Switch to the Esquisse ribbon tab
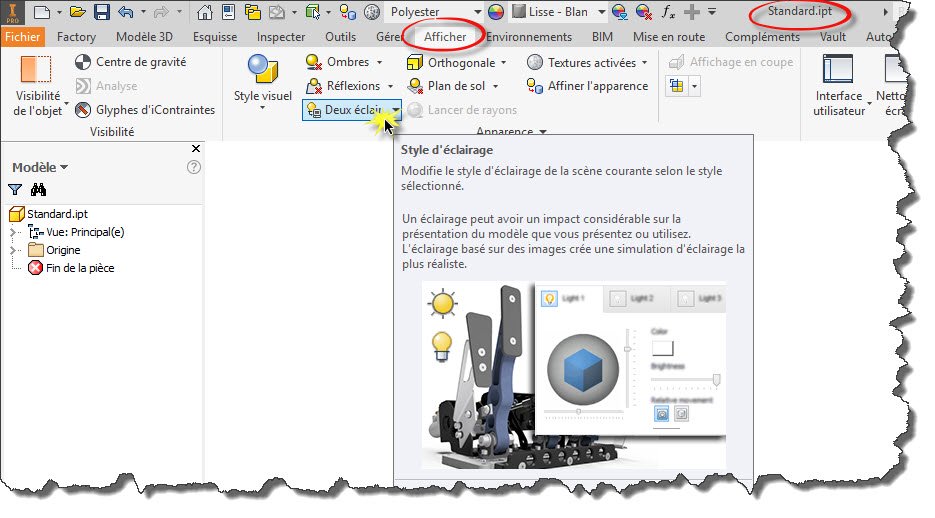The width and height of the screenshot is (935, 518). coord(215,37)
